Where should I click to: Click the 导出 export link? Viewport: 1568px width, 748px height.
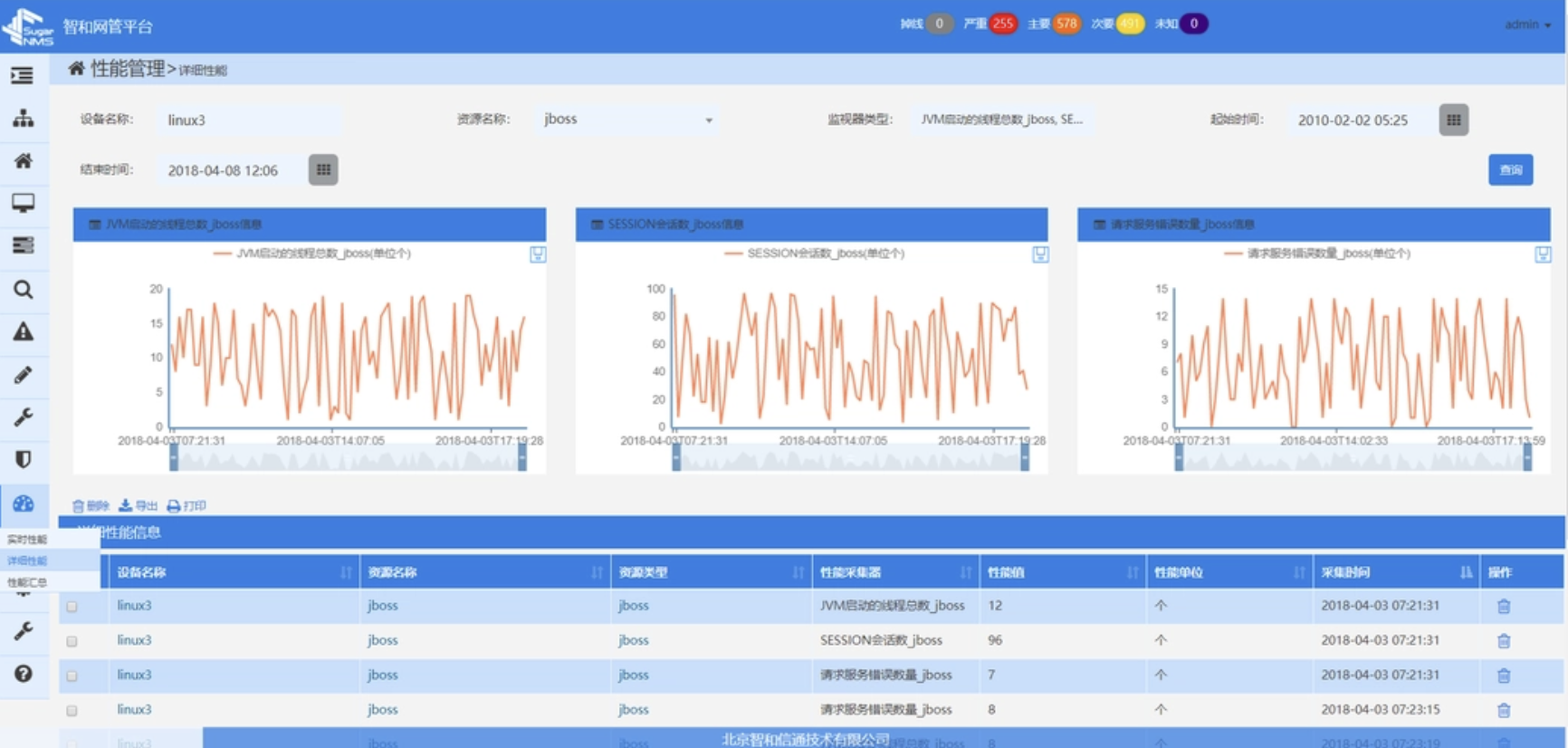click(139, 505)
